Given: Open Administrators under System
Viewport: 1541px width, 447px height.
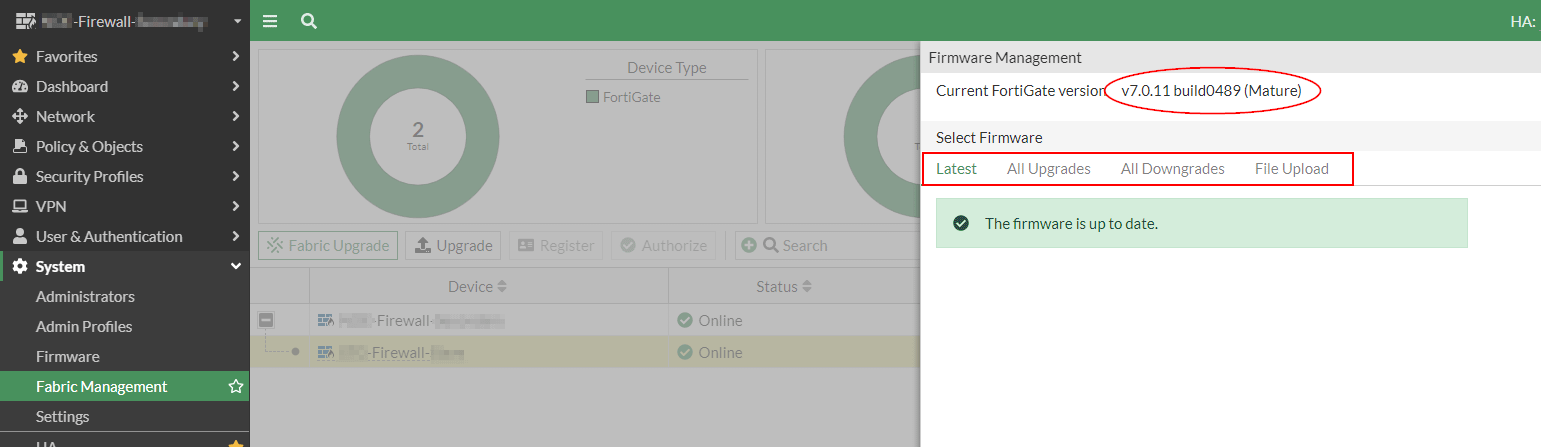Looking at the screenshot, I should point(85,296).
